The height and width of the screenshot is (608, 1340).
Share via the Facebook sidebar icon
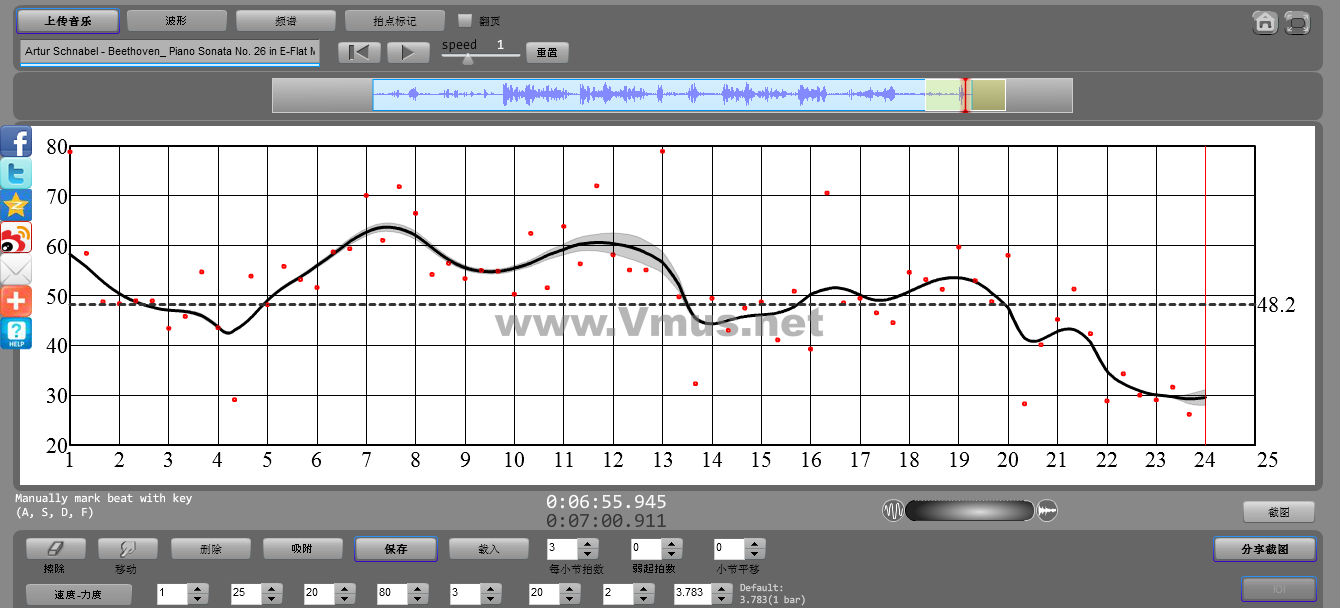(x=16, y=141)
